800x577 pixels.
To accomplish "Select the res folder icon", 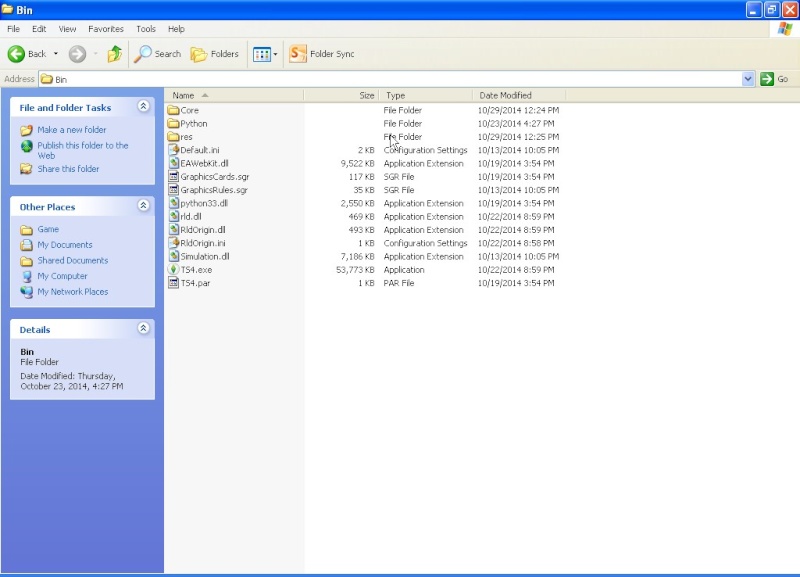I will (x=173, y=137).
